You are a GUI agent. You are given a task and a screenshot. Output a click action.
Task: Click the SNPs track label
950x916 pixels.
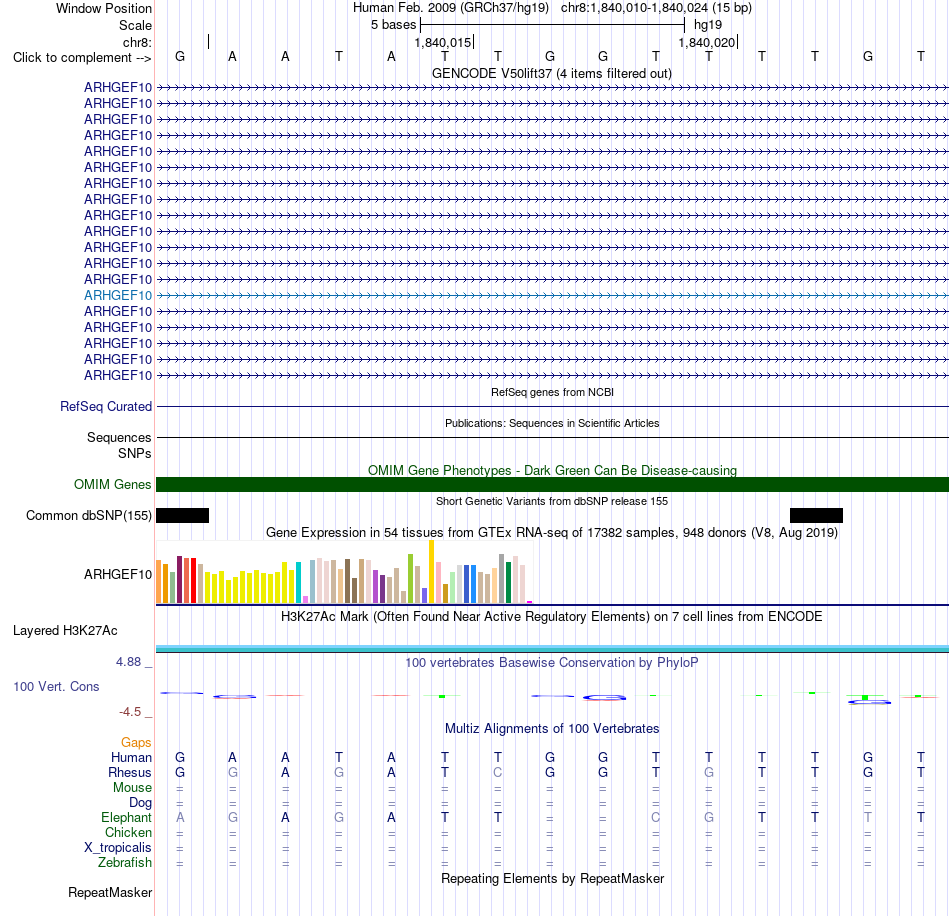pos(135,453)
